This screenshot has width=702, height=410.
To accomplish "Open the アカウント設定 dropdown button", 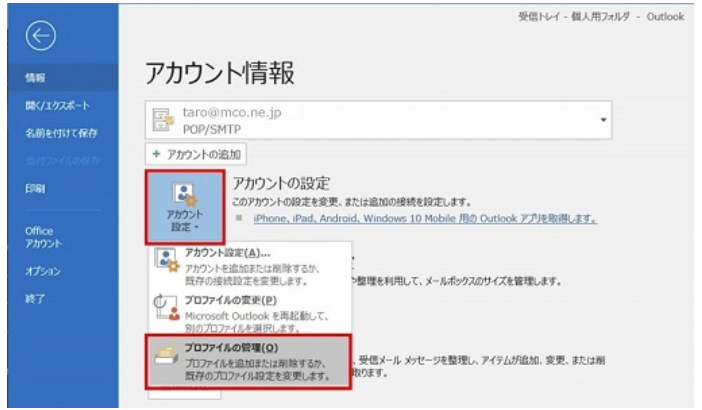I will pos(185,207).
